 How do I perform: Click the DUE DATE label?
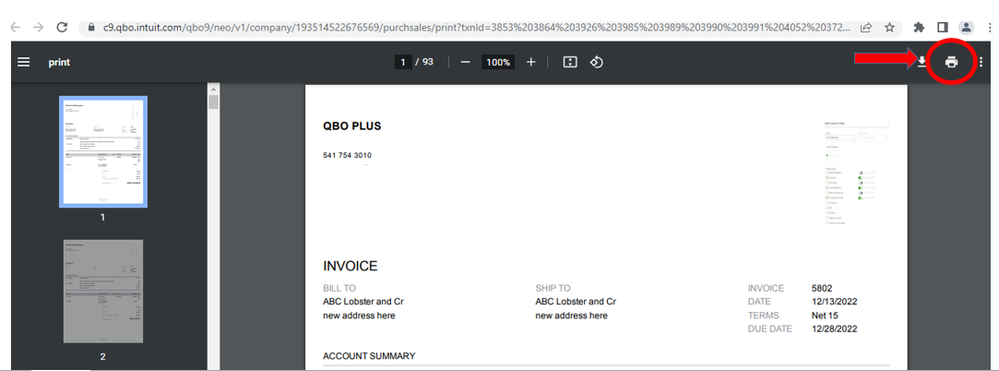pyautogui.click(x=770, y=329)
